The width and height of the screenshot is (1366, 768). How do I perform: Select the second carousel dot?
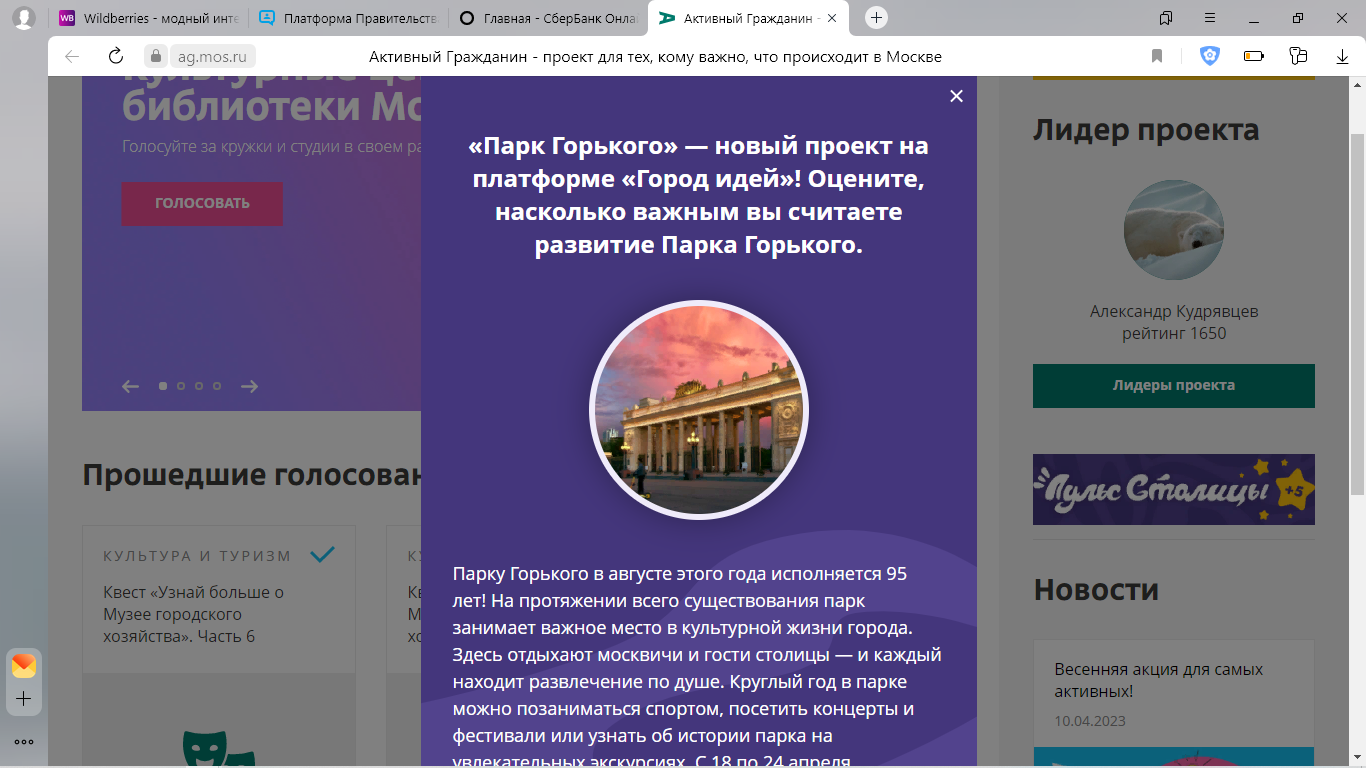[x=181, y=386]
